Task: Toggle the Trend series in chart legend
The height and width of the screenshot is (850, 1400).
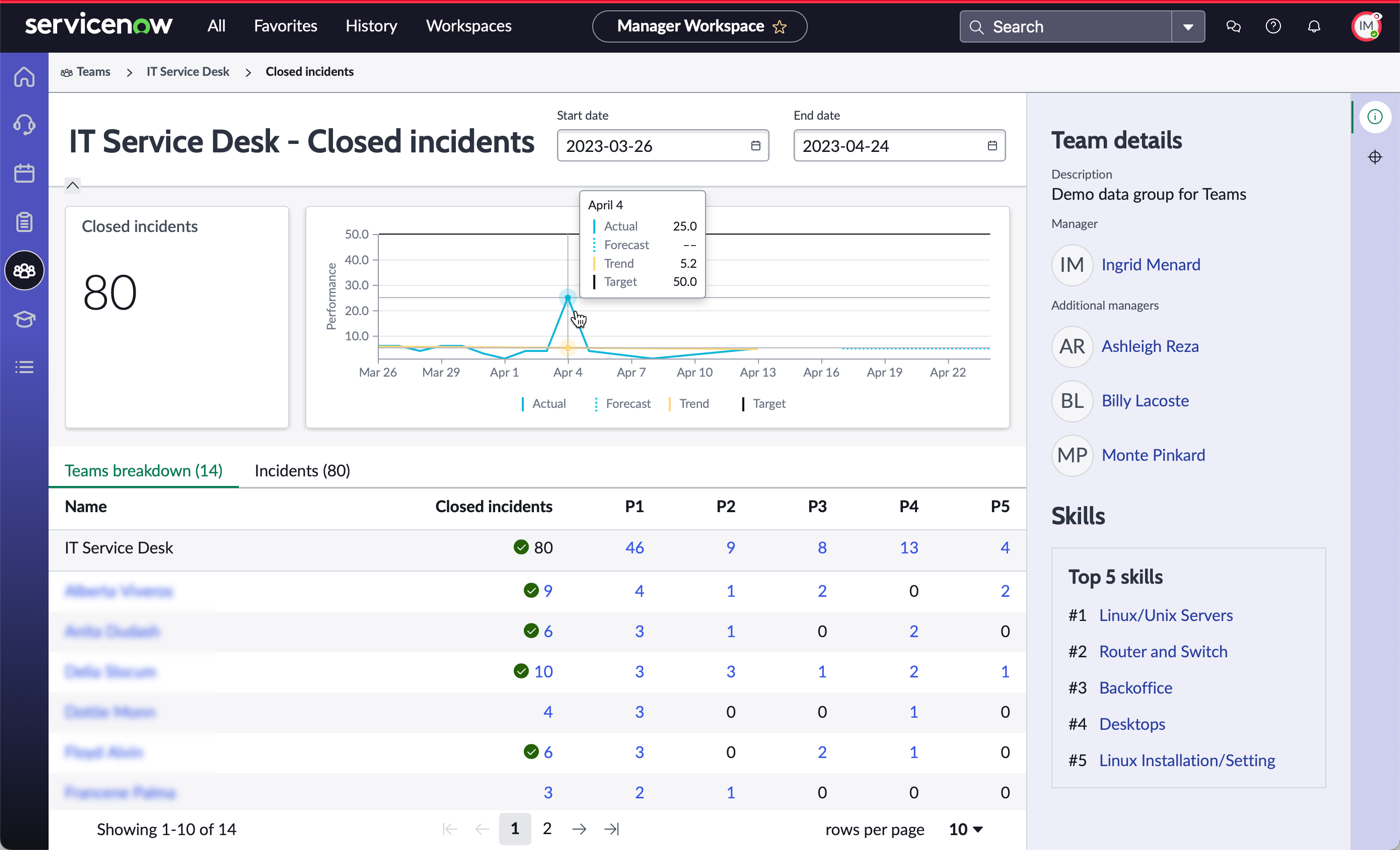Action: click(x=689, y=404)
